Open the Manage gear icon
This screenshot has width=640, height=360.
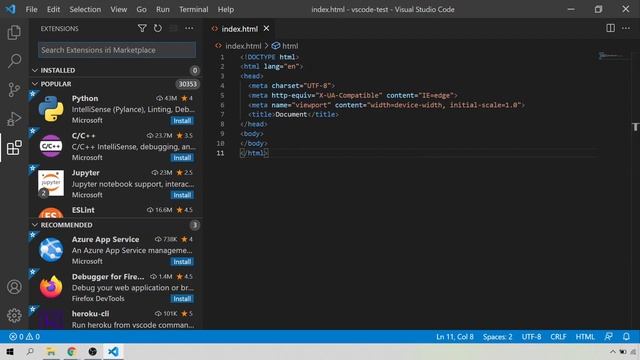(14, 315)
